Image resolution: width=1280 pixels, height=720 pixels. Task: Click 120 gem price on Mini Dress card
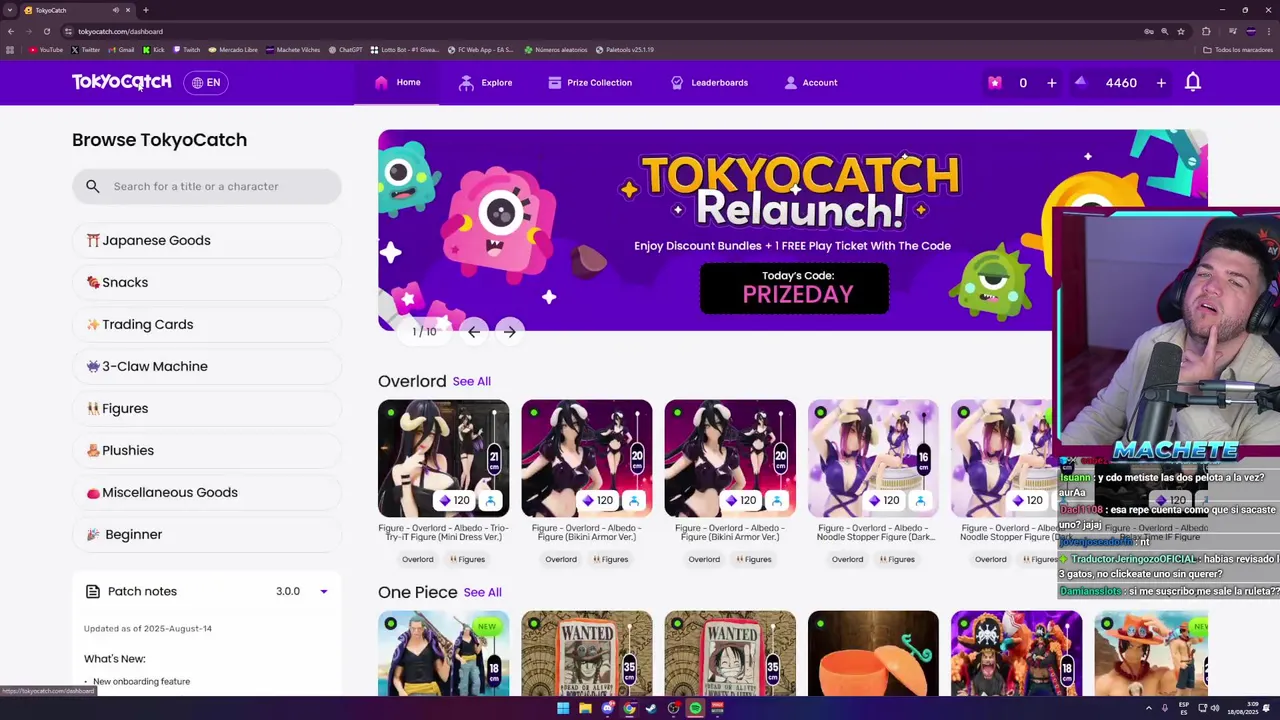(455, 500)
